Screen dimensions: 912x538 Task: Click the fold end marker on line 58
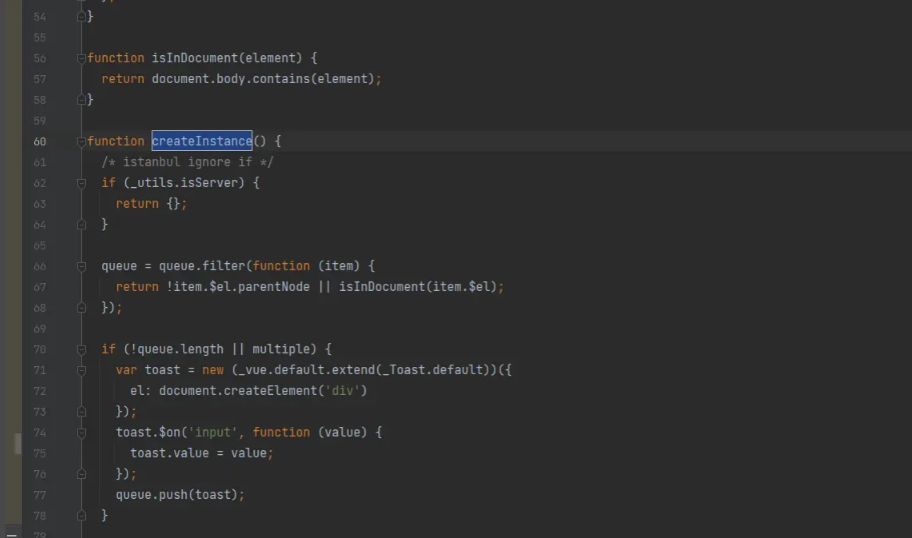82,100
